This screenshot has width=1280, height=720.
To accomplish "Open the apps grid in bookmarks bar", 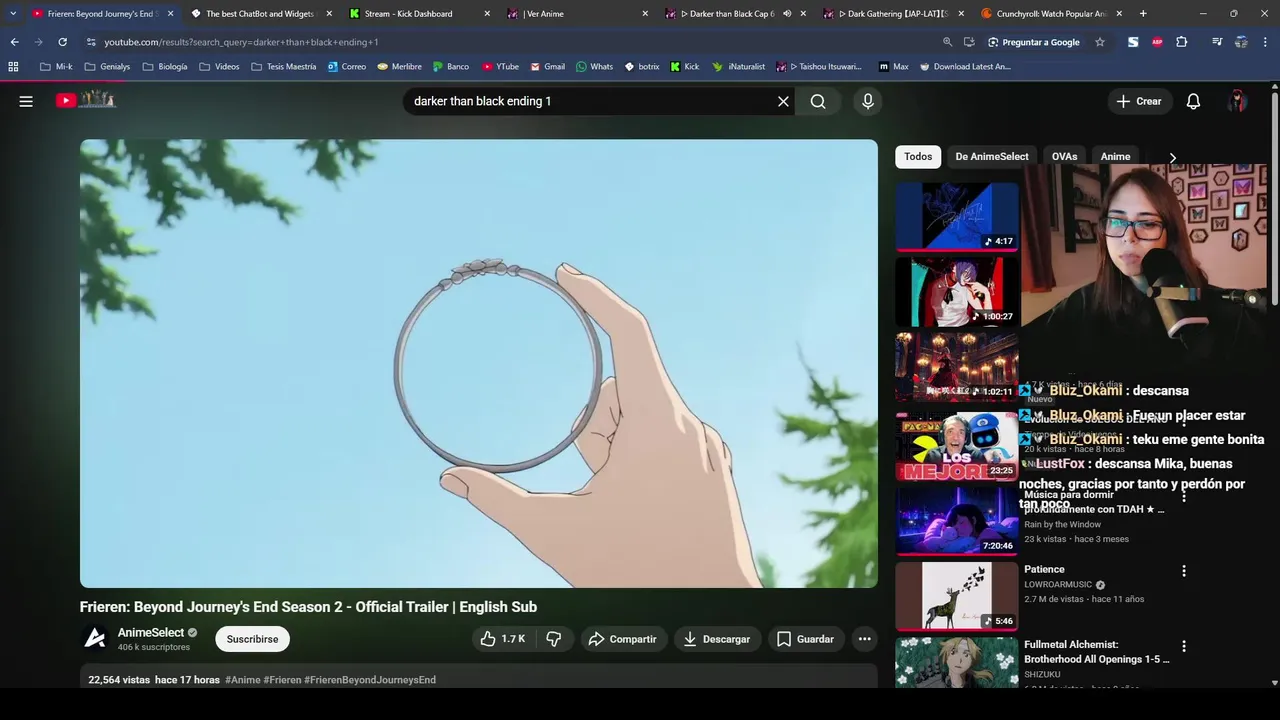I will click(13, 67).
